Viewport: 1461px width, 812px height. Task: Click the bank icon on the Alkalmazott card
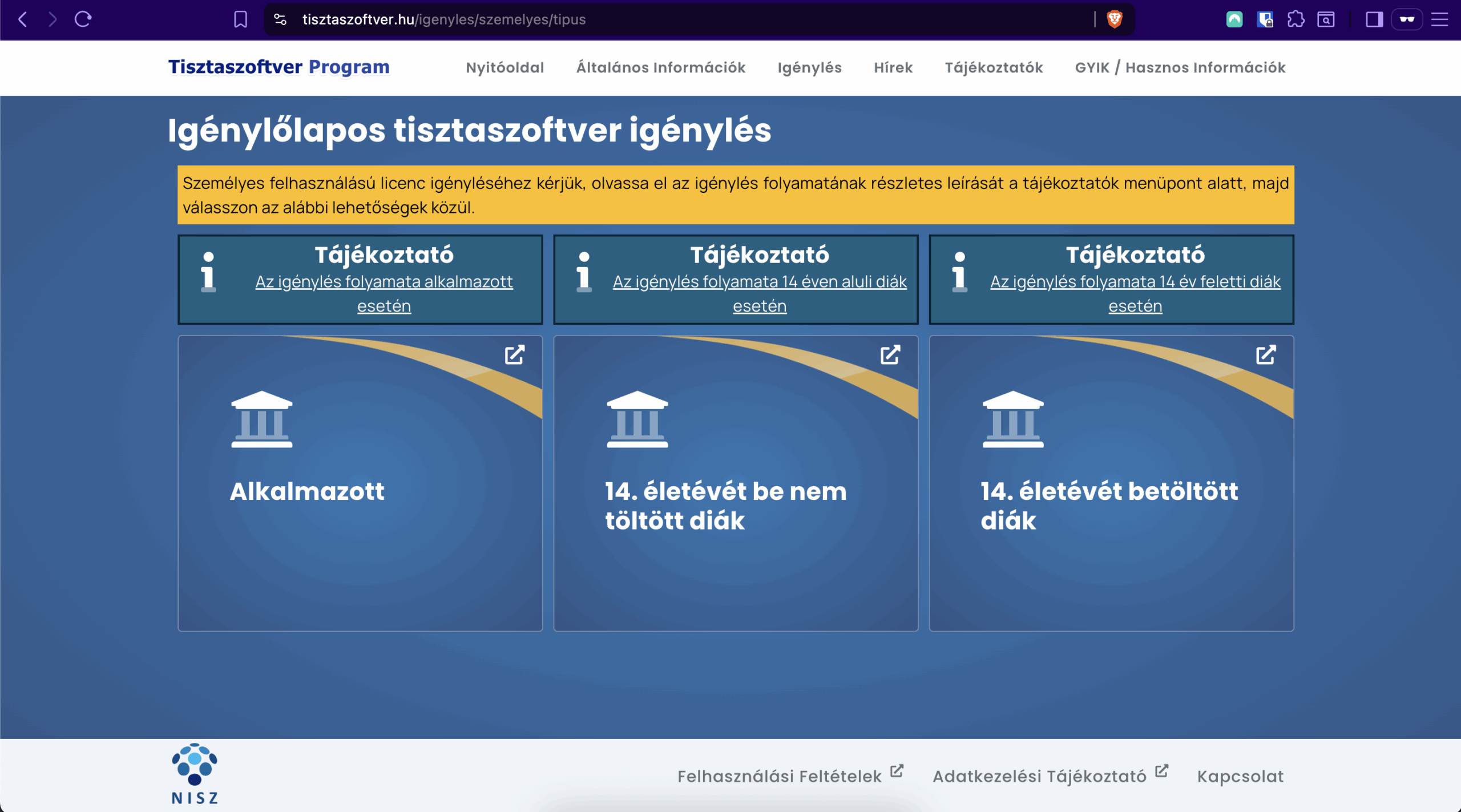click(261, 419)
